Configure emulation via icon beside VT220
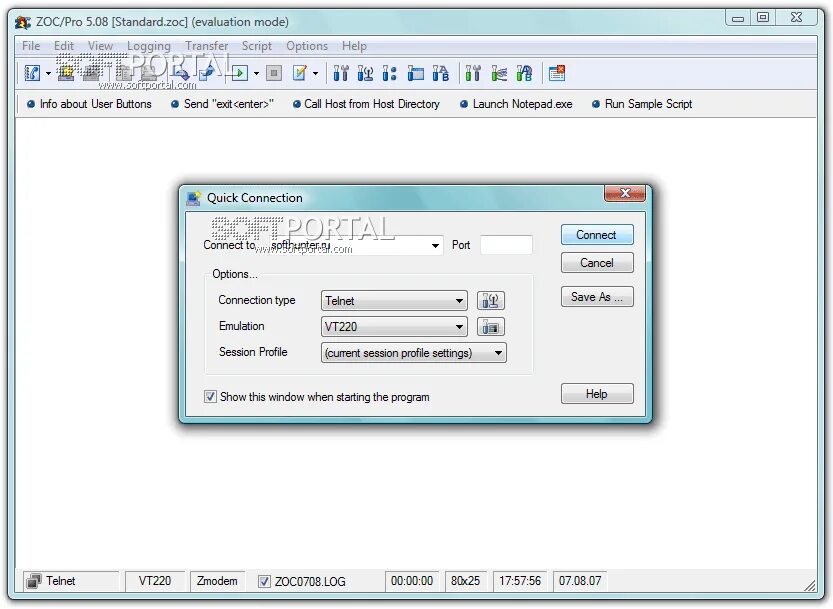Viewport: 833px width, 609px height. 490,327
